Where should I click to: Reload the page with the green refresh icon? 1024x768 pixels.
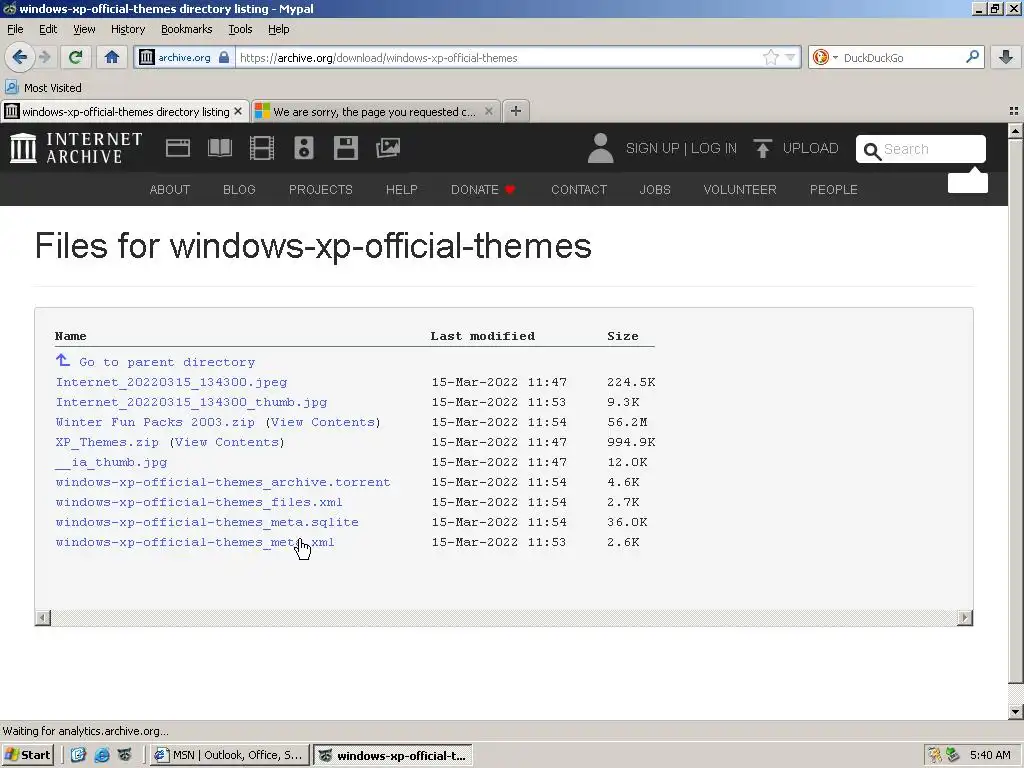pos(75,57)
